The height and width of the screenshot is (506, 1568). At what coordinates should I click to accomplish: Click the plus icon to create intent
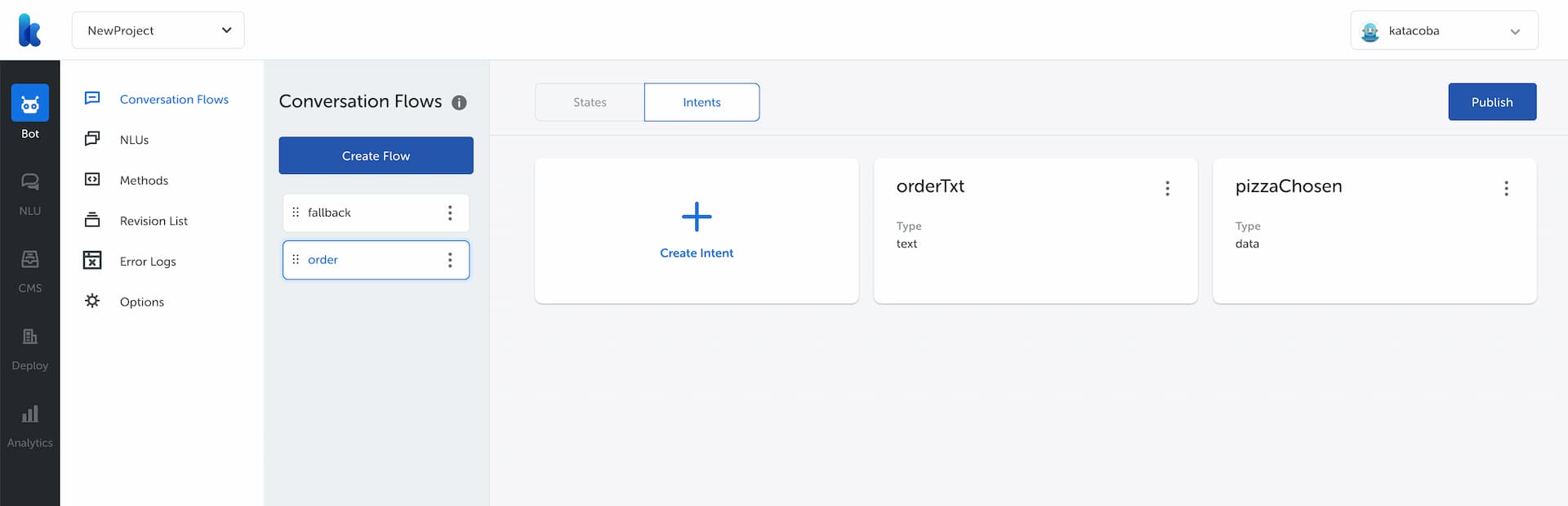tap(696, 217)
